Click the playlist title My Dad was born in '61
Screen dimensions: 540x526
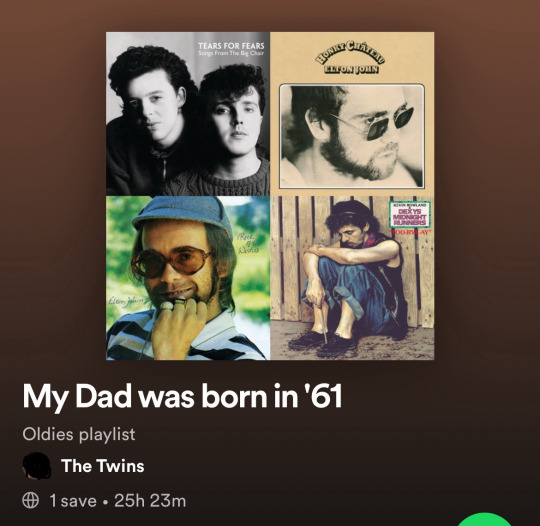(182, 396)
